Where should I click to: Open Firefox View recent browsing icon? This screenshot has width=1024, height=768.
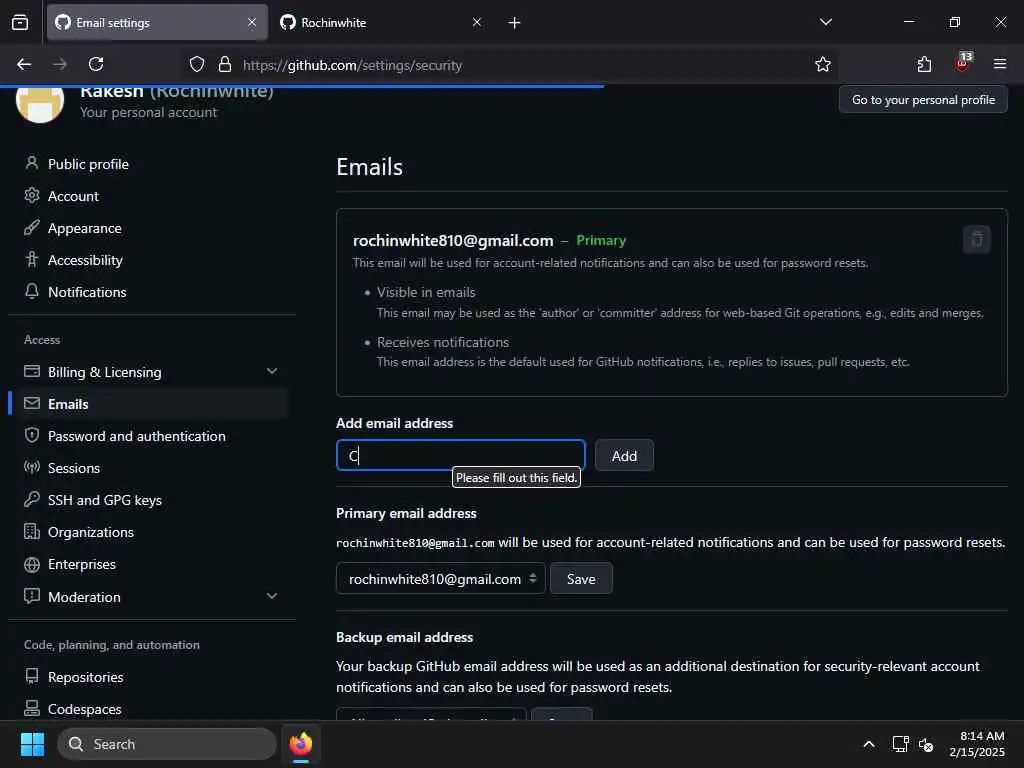coord(20,22)
